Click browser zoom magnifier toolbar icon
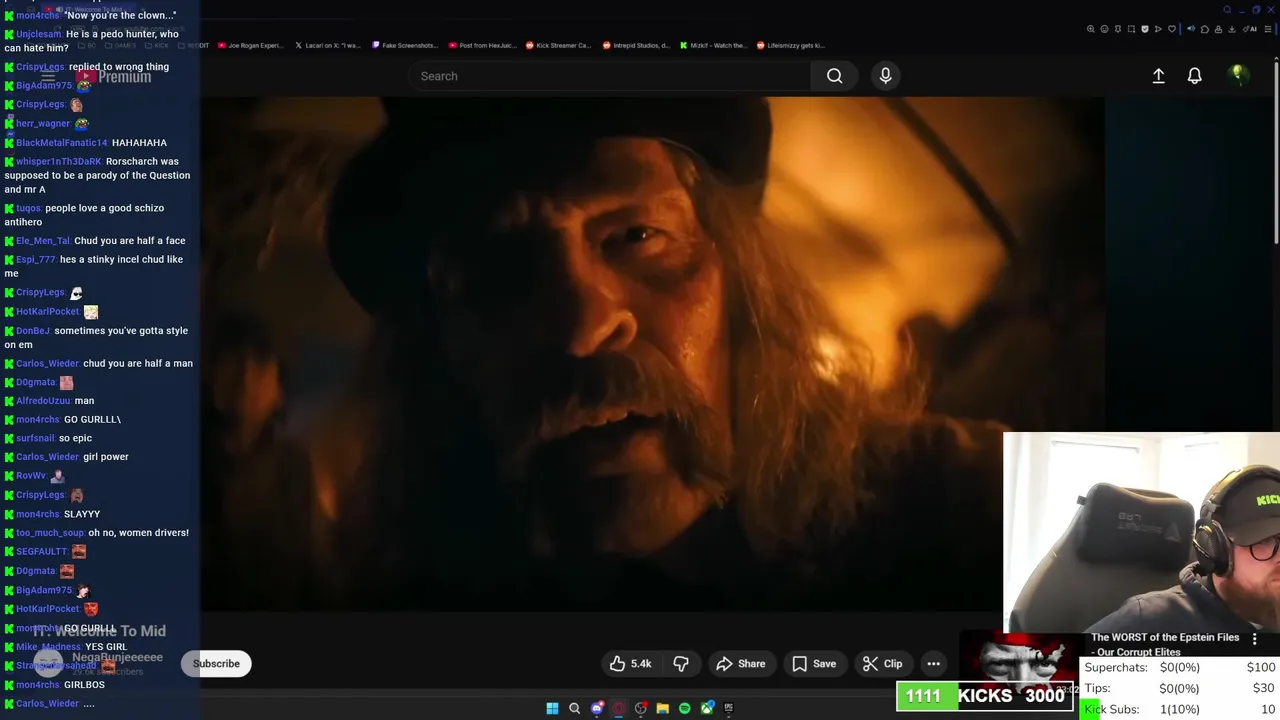Screen dimensions: 1280x720 [1091, 29]
